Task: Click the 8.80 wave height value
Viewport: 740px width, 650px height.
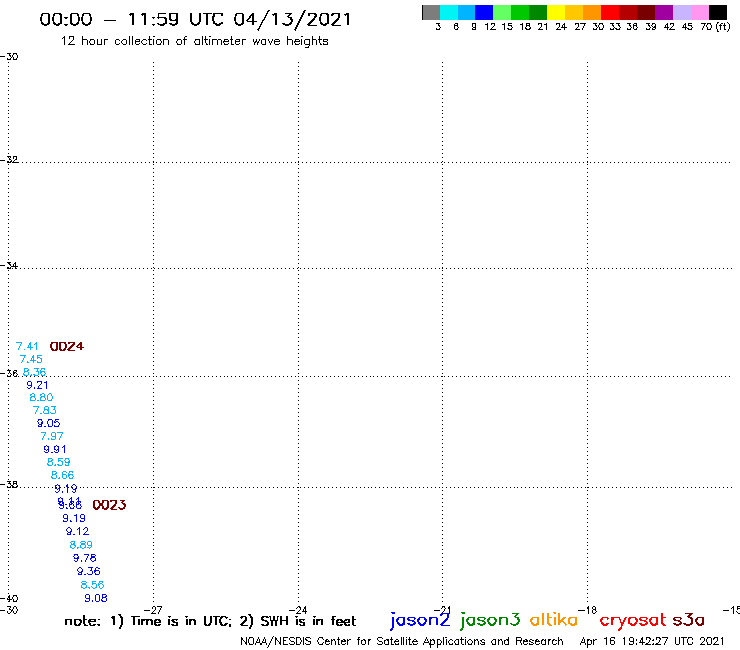Action: (x=41, y=397)
